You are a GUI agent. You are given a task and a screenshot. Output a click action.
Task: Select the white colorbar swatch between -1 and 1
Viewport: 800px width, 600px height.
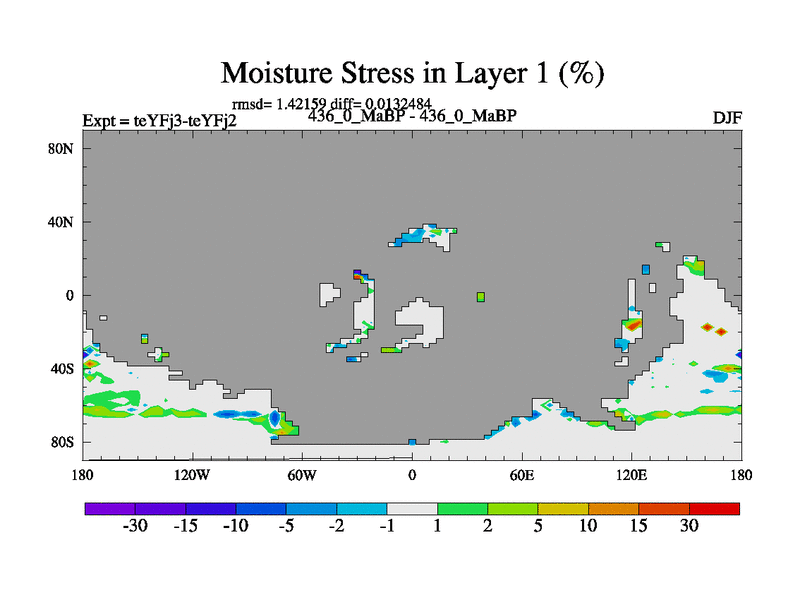coord(412,508)
